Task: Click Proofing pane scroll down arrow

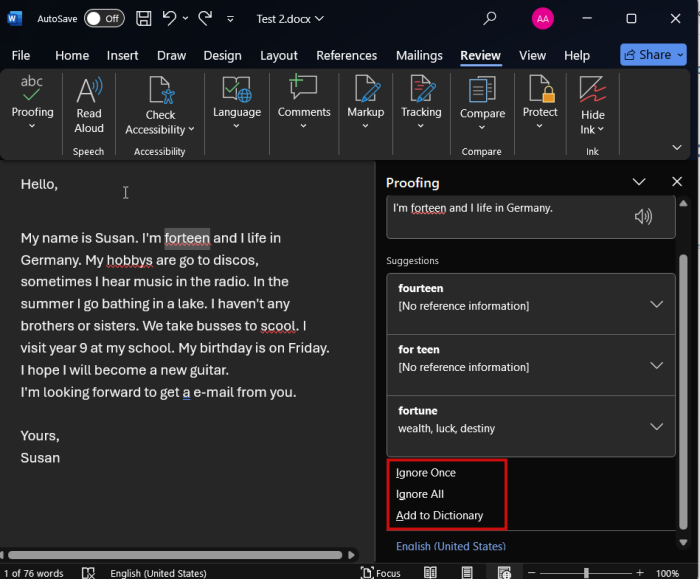Action: [x=683, y=542]
